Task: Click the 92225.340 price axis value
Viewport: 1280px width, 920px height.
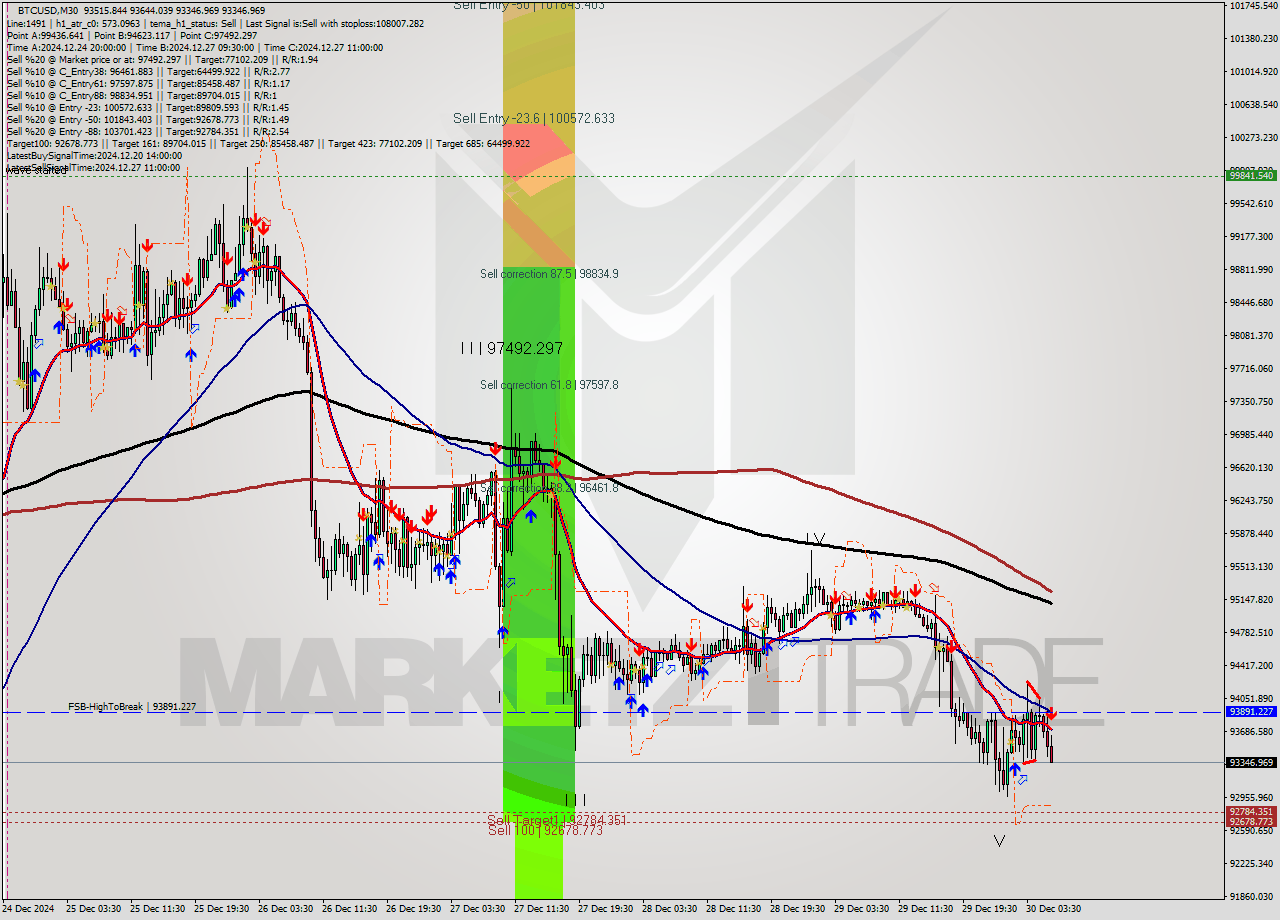Action: 1251,864
